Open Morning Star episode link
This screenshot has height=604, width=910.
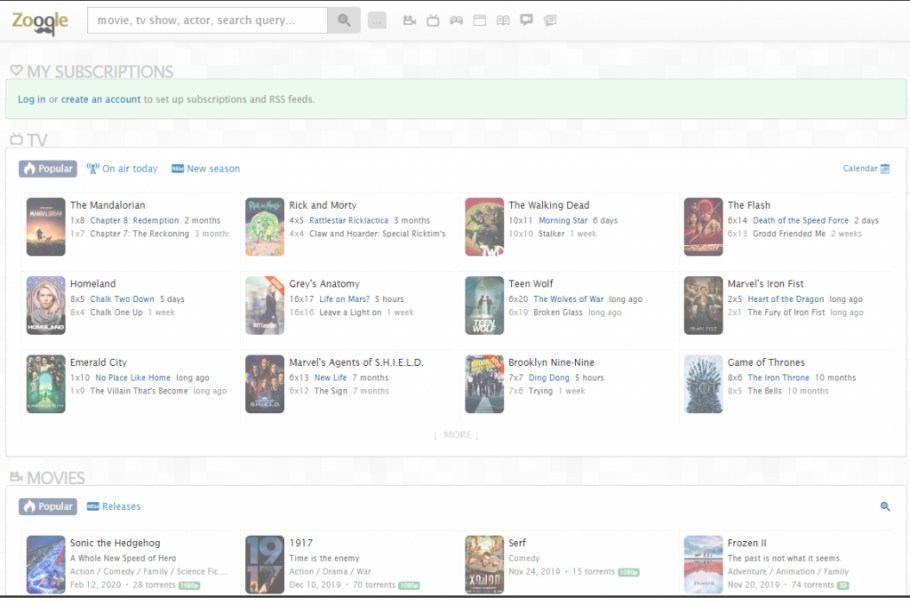point(563,220)
